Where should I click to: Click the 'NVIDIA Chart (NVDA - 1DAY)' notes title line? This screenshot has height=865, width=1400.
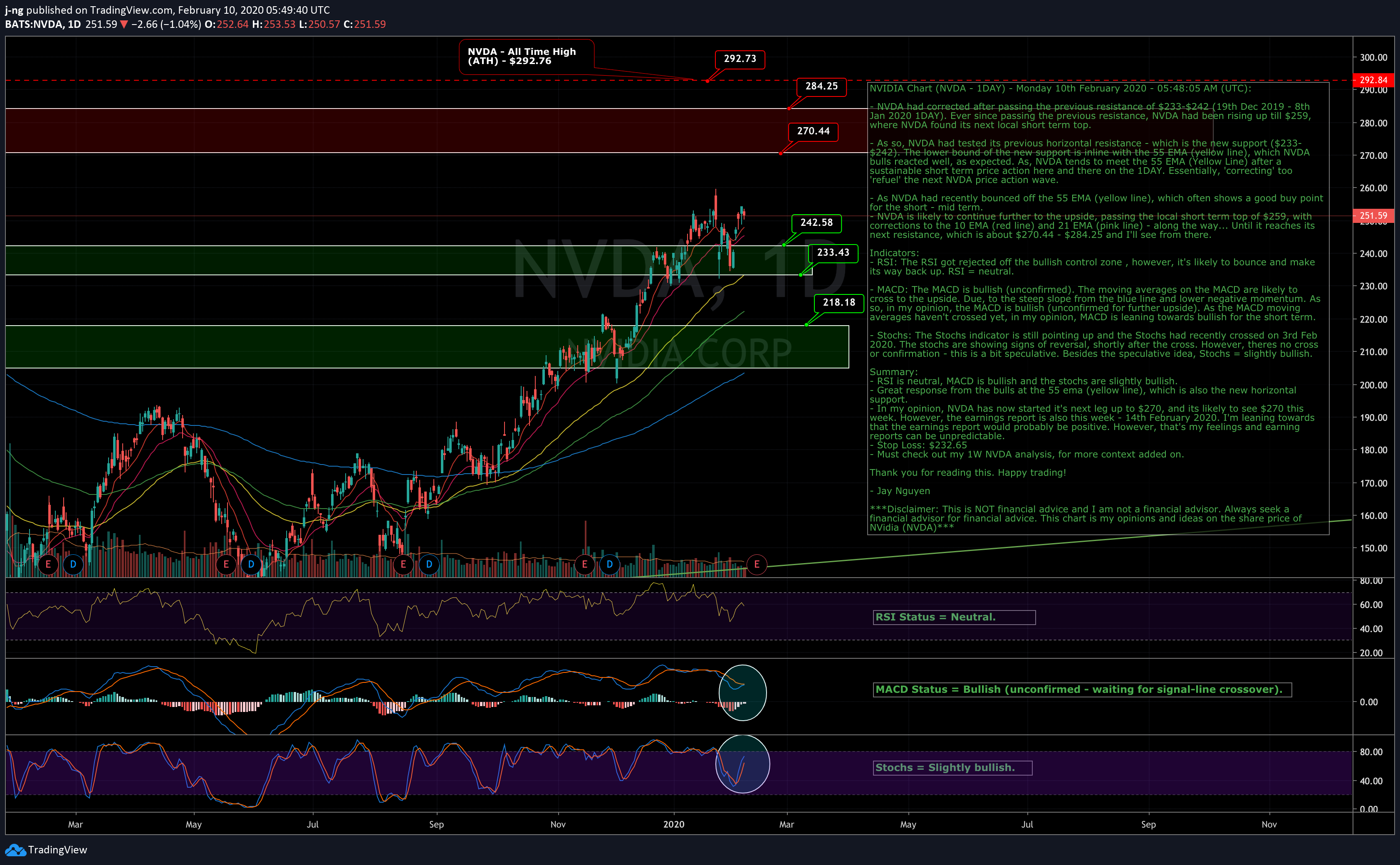1060,88
